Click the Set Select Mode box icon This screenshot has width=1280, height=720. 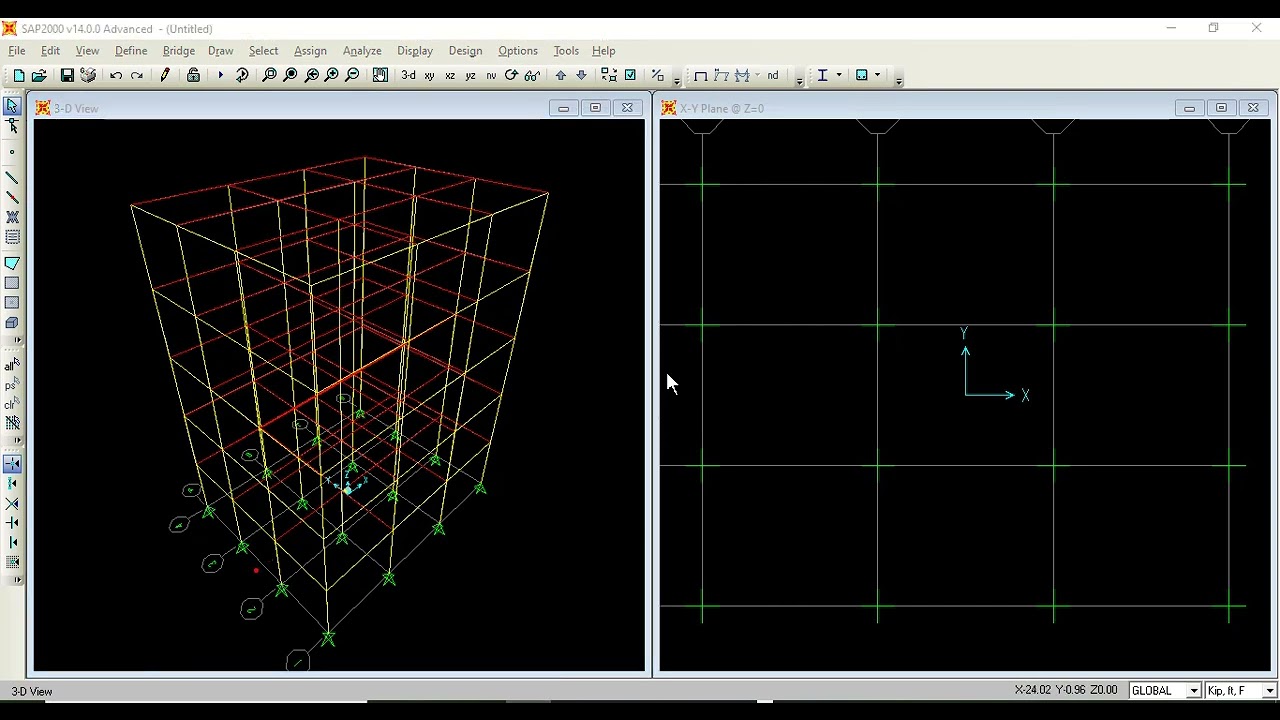click(x=861, y=75)
